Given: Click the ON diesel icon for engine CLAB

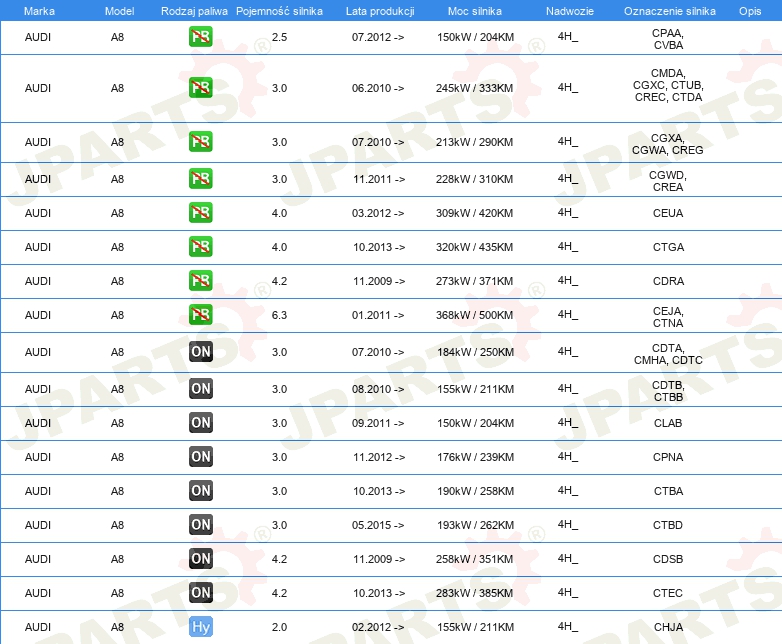Looking at the screenshot, I should pyautogui.click(x=201, y=423).
